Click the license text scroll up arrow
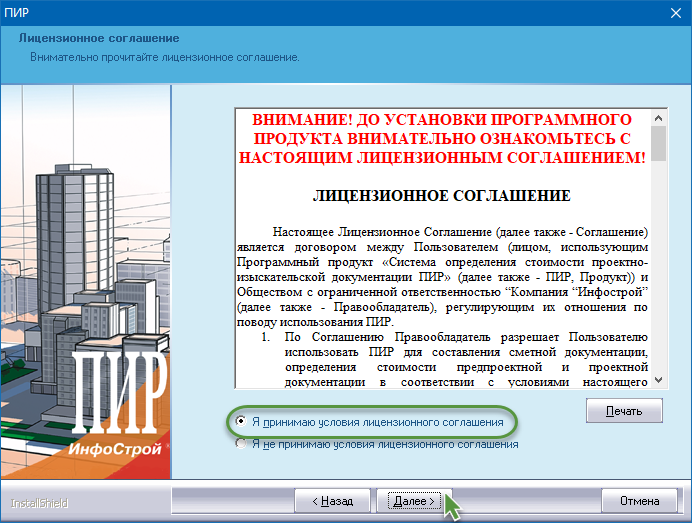Screen dimensions: 692x523 (658, 118)
